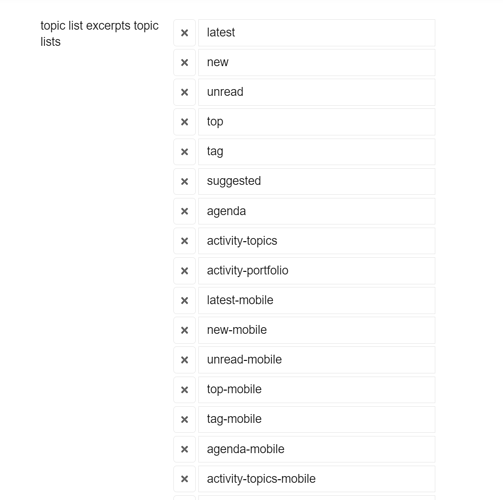This screenshot has height=500, width=503.
Task: Delete the 'latest-mobile' entry
Action: coord(184,300)
